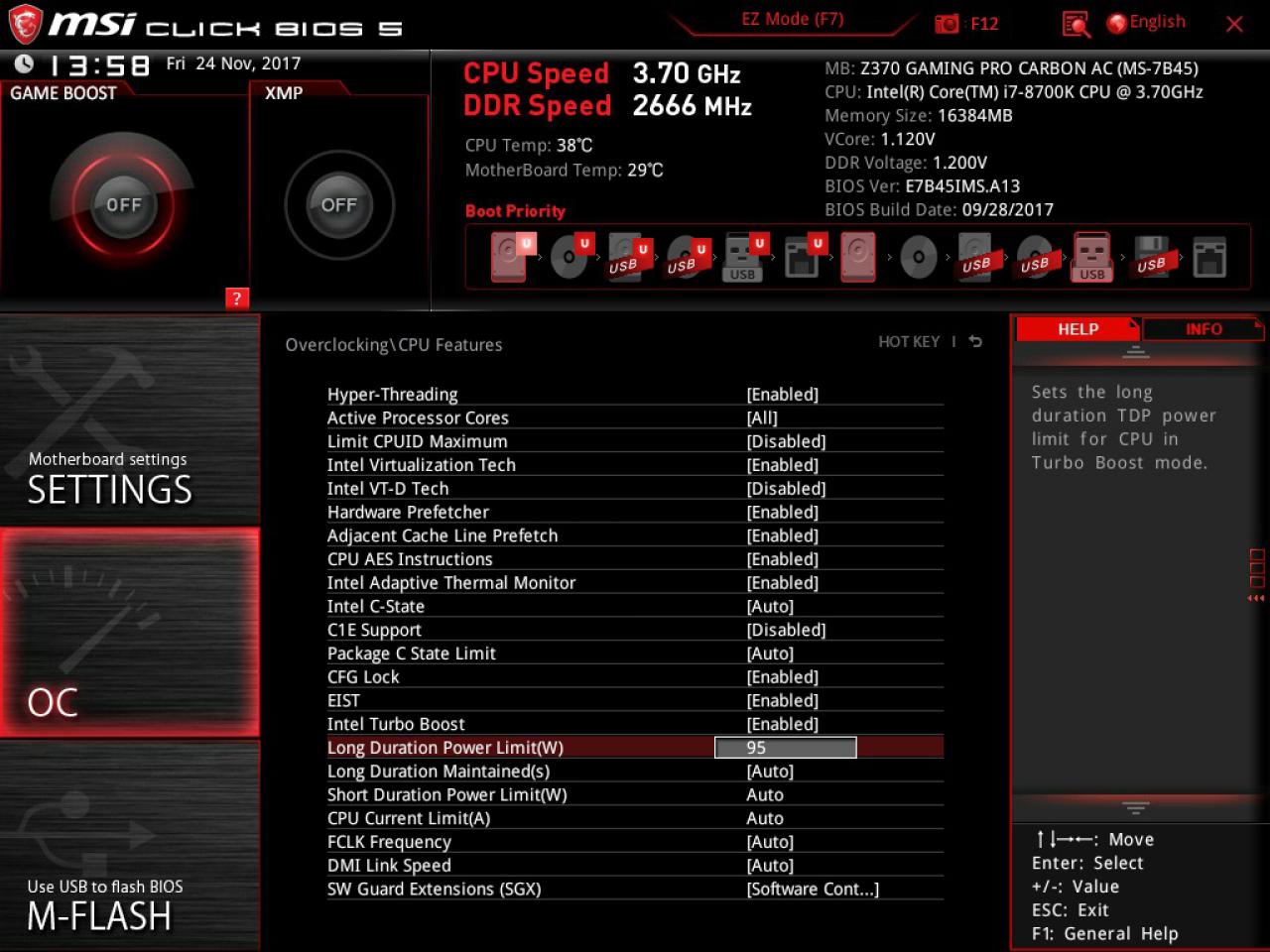Select the legacy network boot icon at row end

coord(1209,257)
